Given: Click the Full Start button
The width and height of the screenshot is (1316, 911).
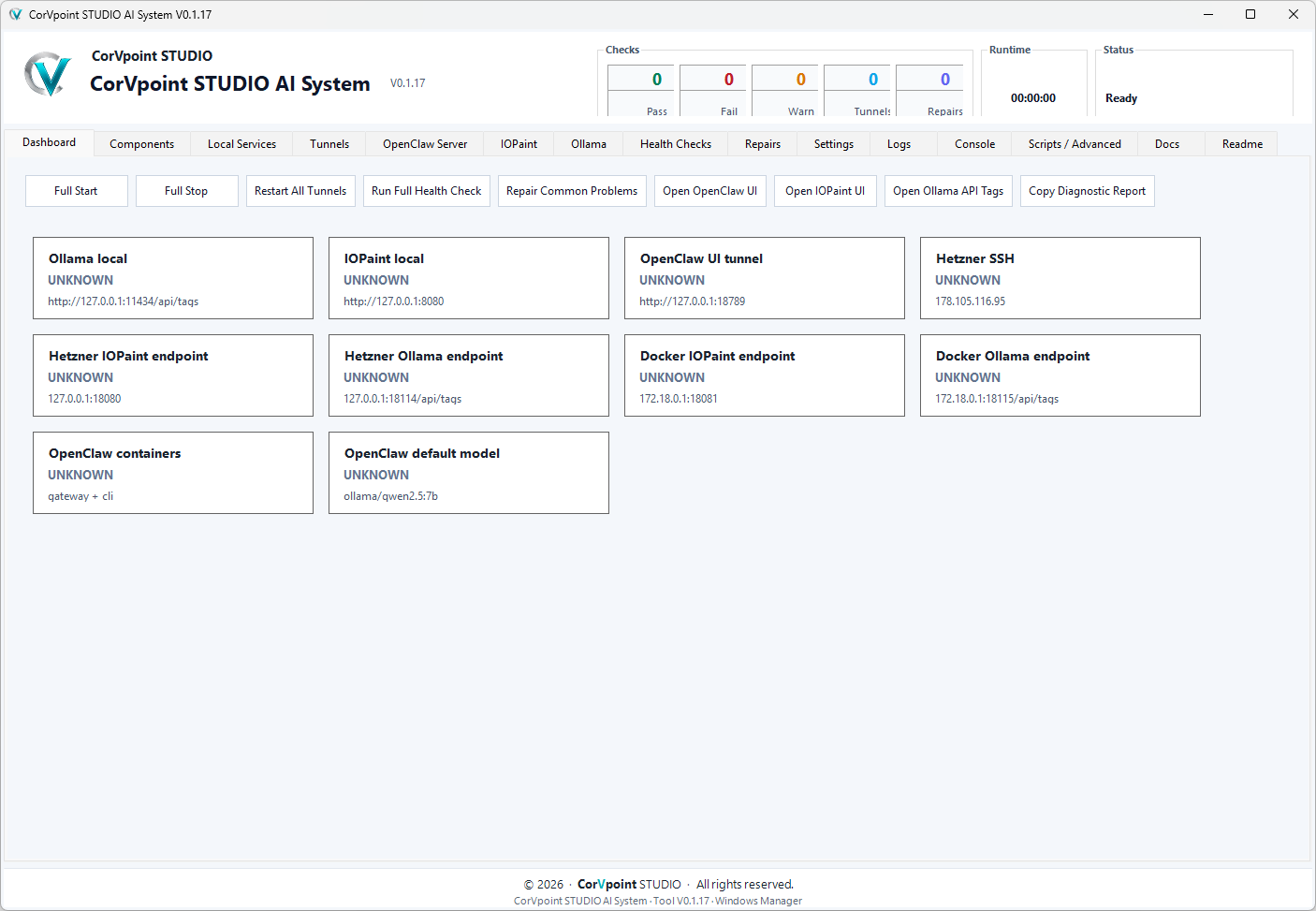Looking at the screenshot, I should [76, 191].
